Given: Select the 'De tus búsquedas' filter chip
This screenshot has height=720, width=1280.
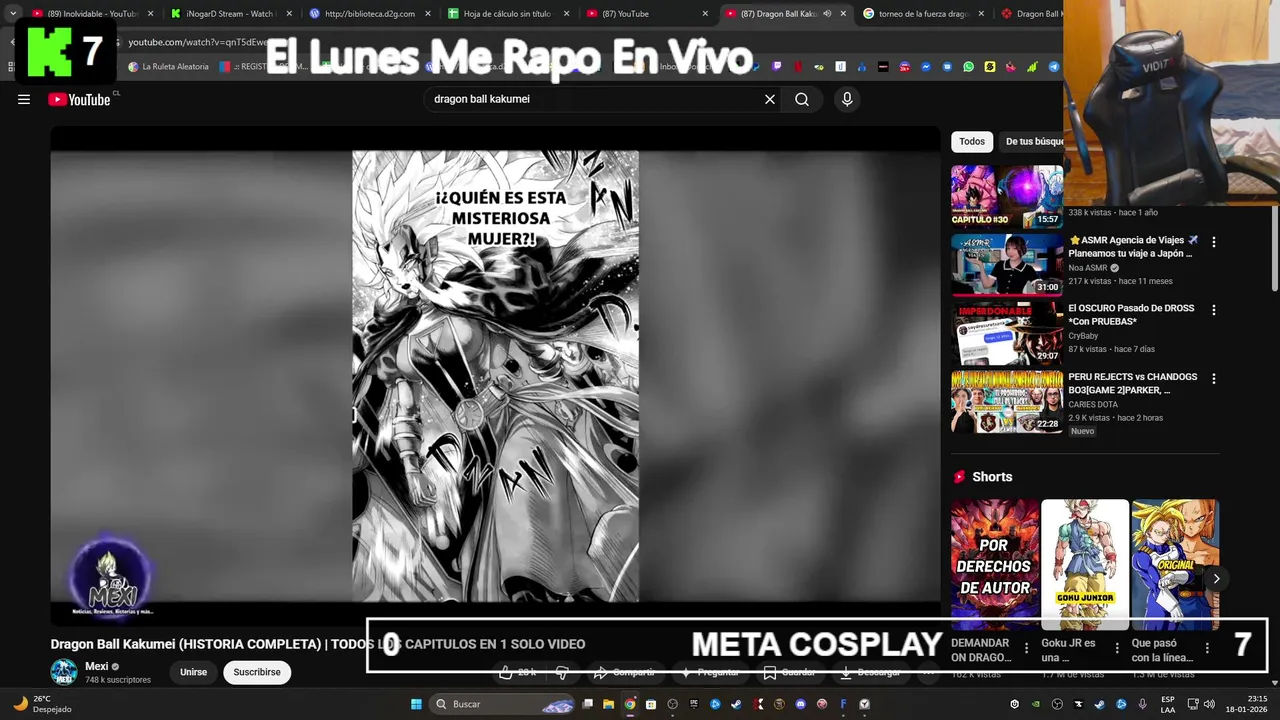Looking at the screenshot, I should 1034,141.
